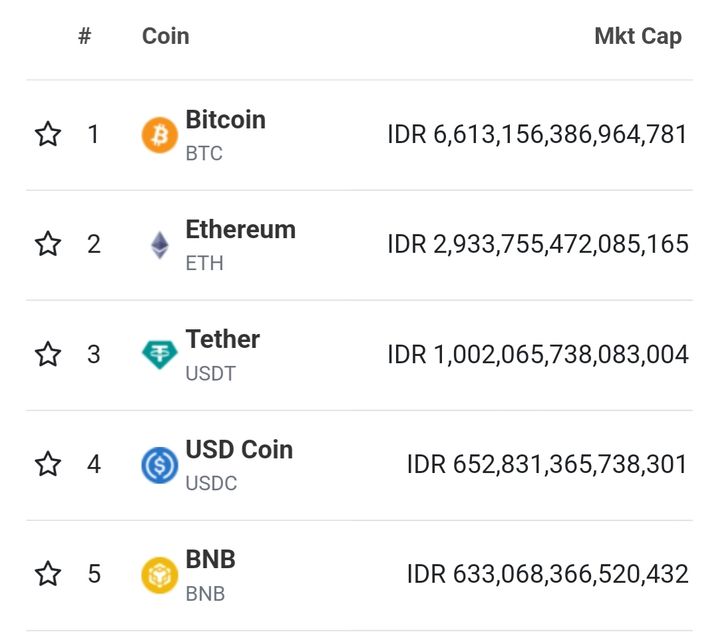This screenshot has height=640, width=719.
Task: Open the Bitcoin coin page link
Action: (225, 120)
